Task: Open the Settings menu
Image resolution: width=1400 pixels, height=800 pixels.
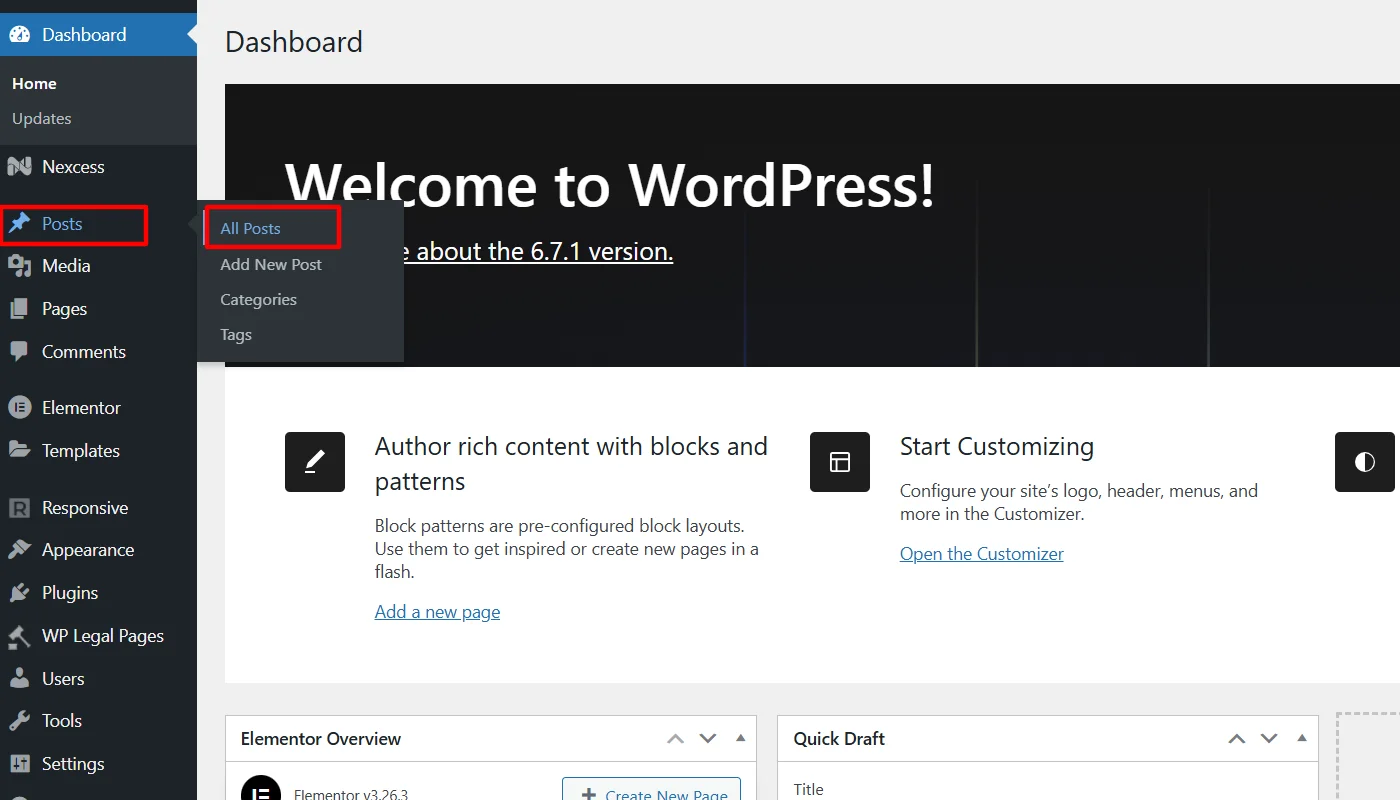Action: coord(98,764)
